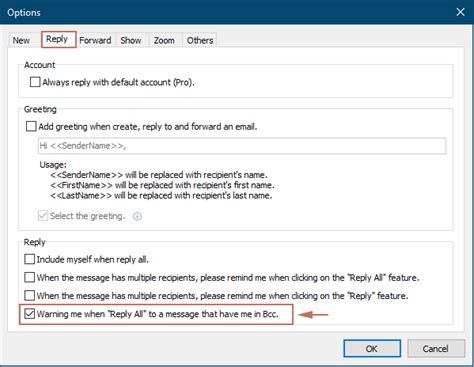This screenshot has height=367, width=474.
Task: Check the "Reply" feature reminder checkbox
Action: (x=29, y=295)
